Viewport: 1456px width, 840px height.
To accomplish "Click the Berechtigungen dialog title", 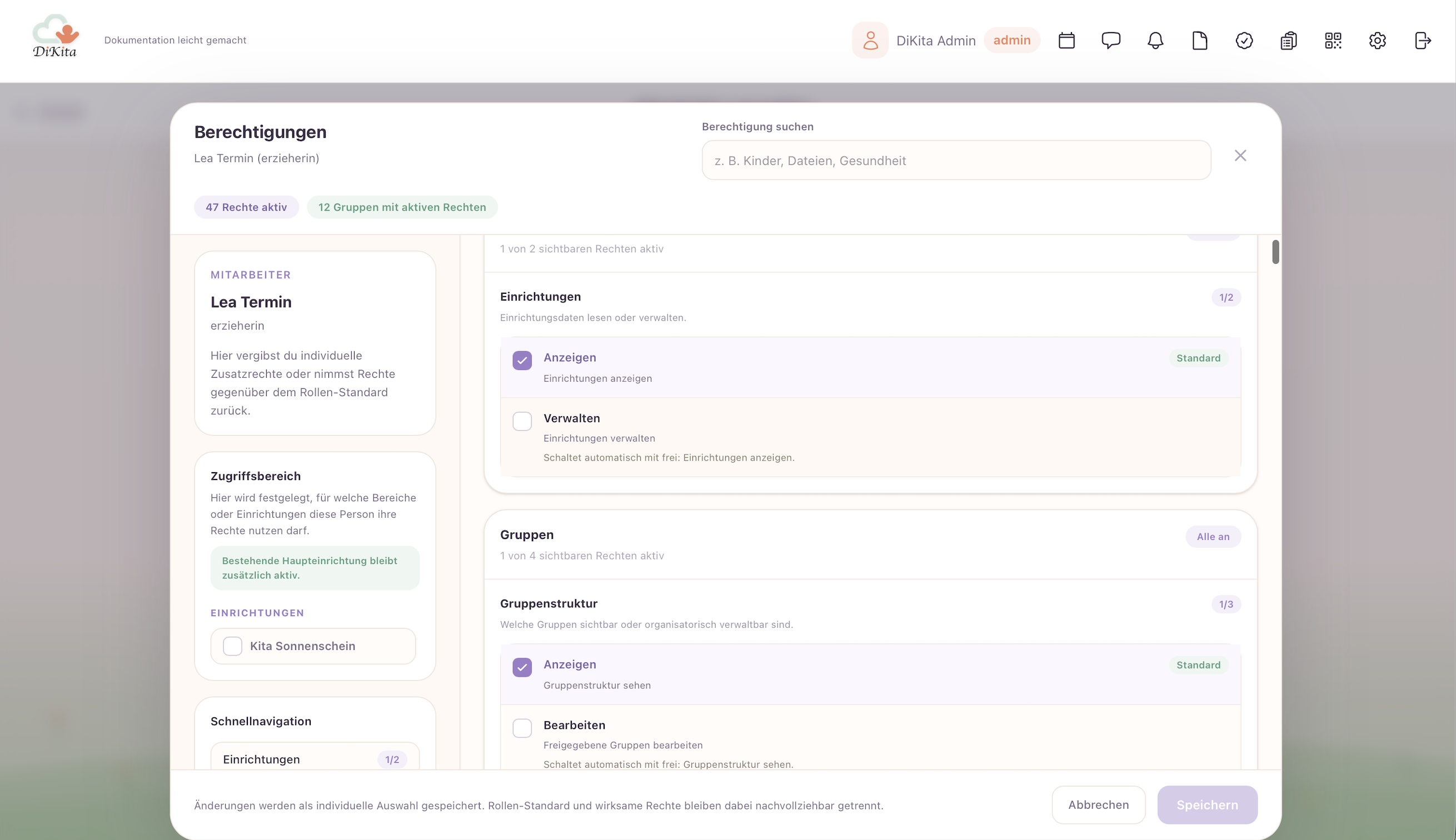I will 260,132.
